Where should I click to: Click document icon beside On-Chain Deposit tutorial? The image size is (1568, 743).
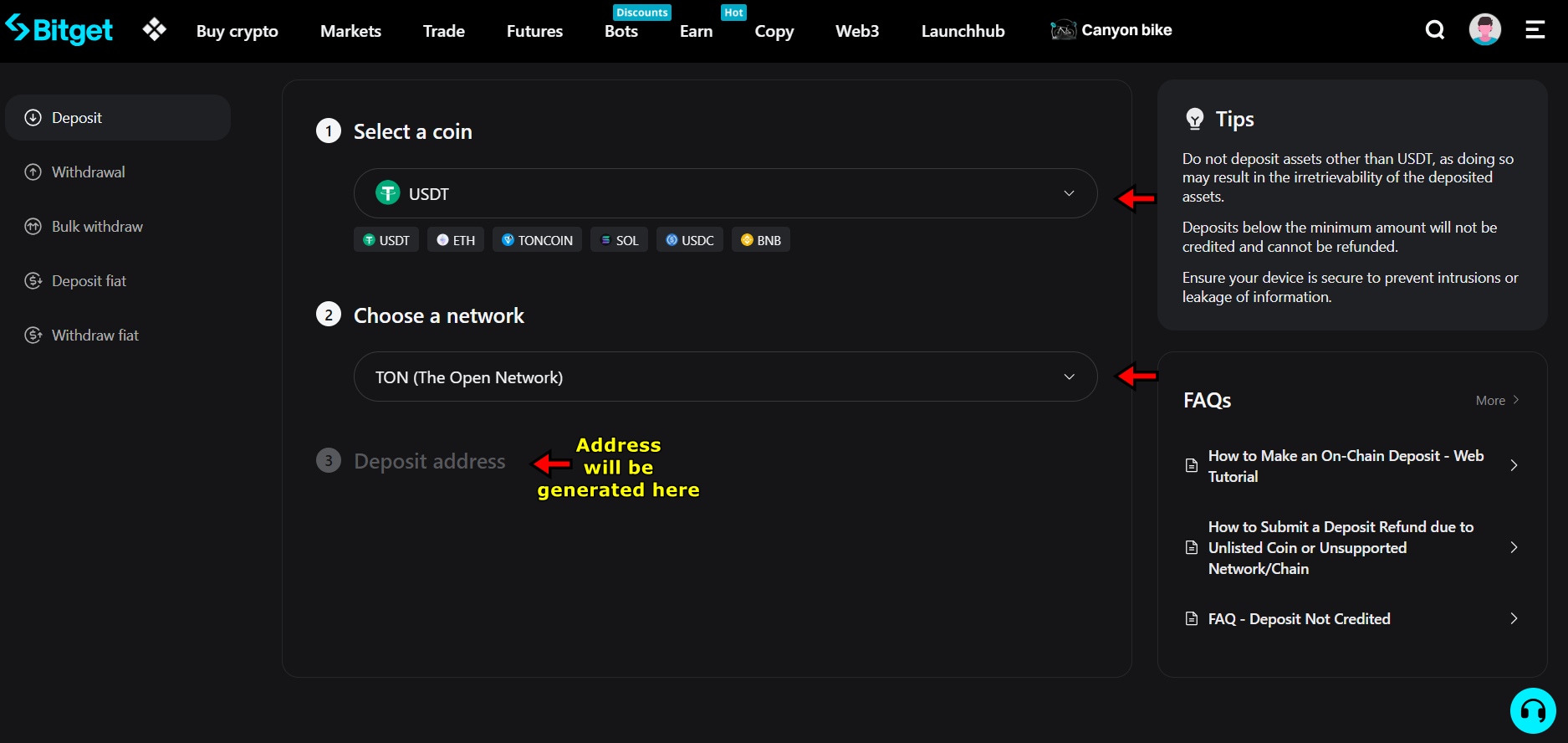[1192, 466]
